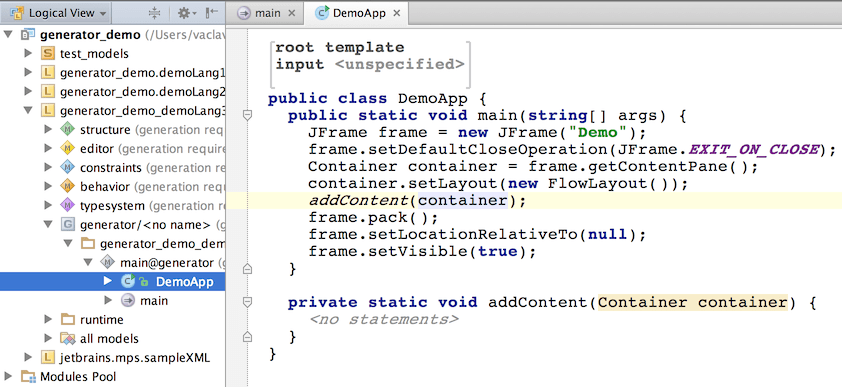Expand the editor model node
This screenshot has width=842, height=387.
pos(48,149)
